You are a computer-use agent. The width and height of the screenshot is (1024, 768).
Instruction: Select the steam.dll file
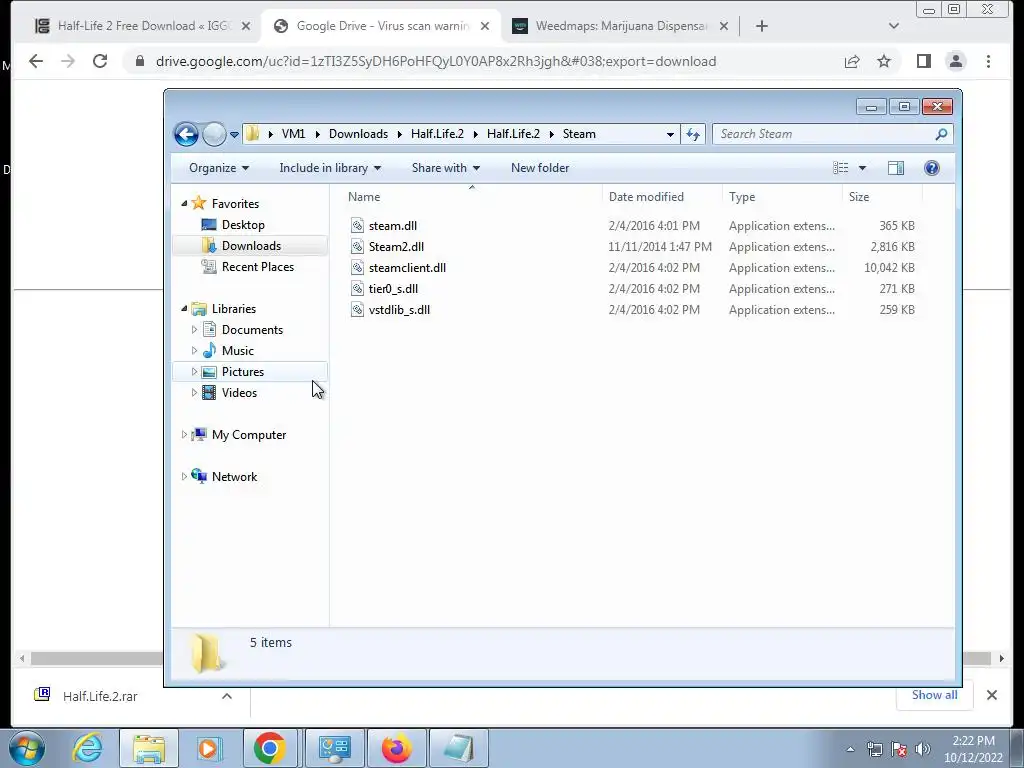click(392, 226)
